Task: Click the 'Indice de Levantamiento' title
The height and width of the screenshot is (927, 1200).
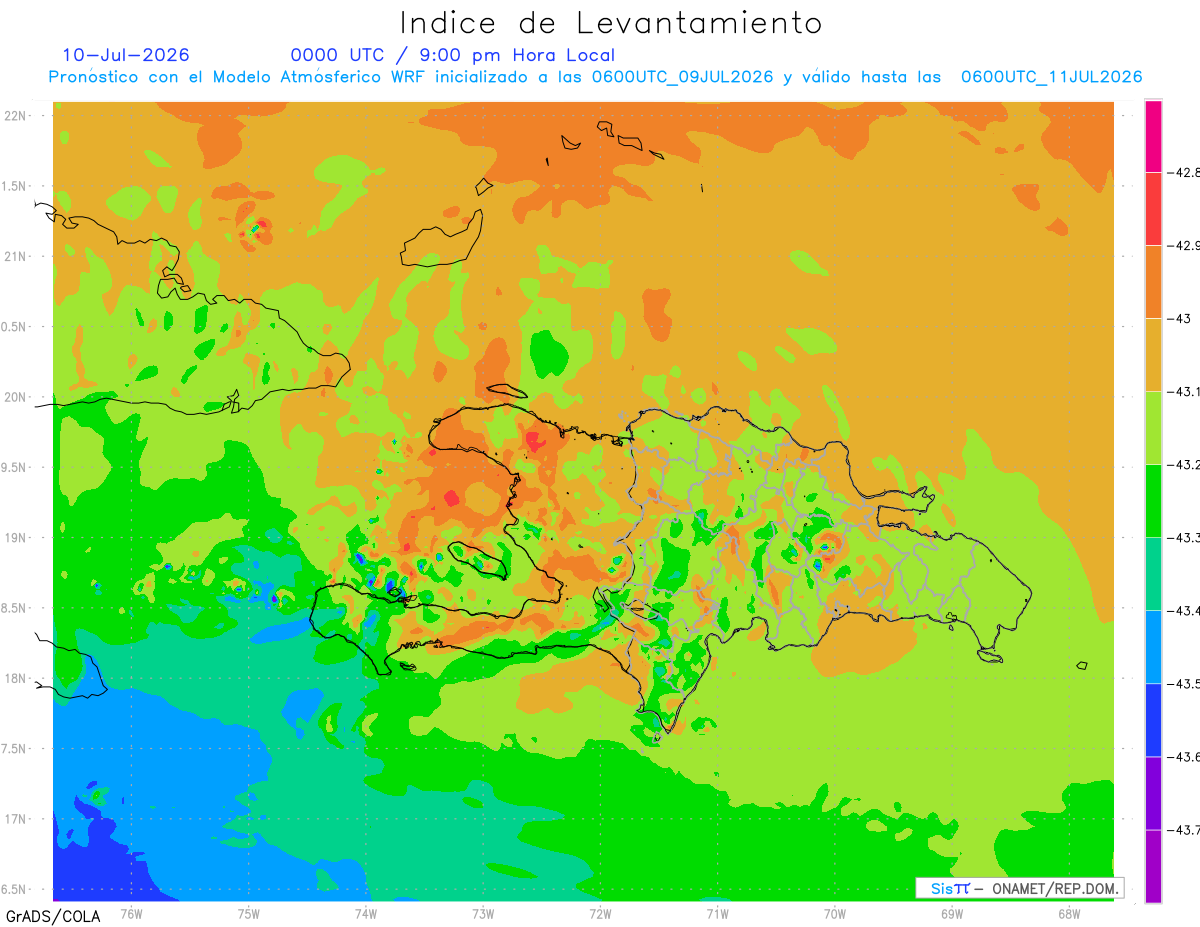Action: point(611,22)
